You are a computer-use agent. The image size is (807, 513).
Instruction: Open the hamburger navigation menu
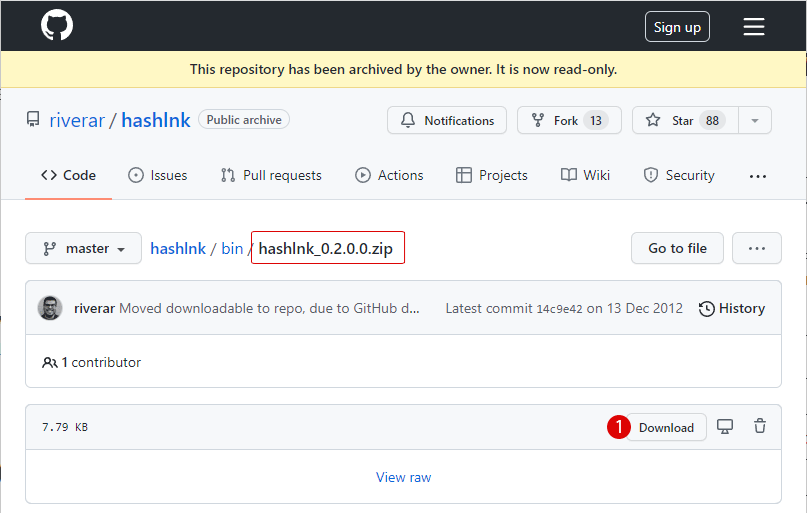[753, 26]
